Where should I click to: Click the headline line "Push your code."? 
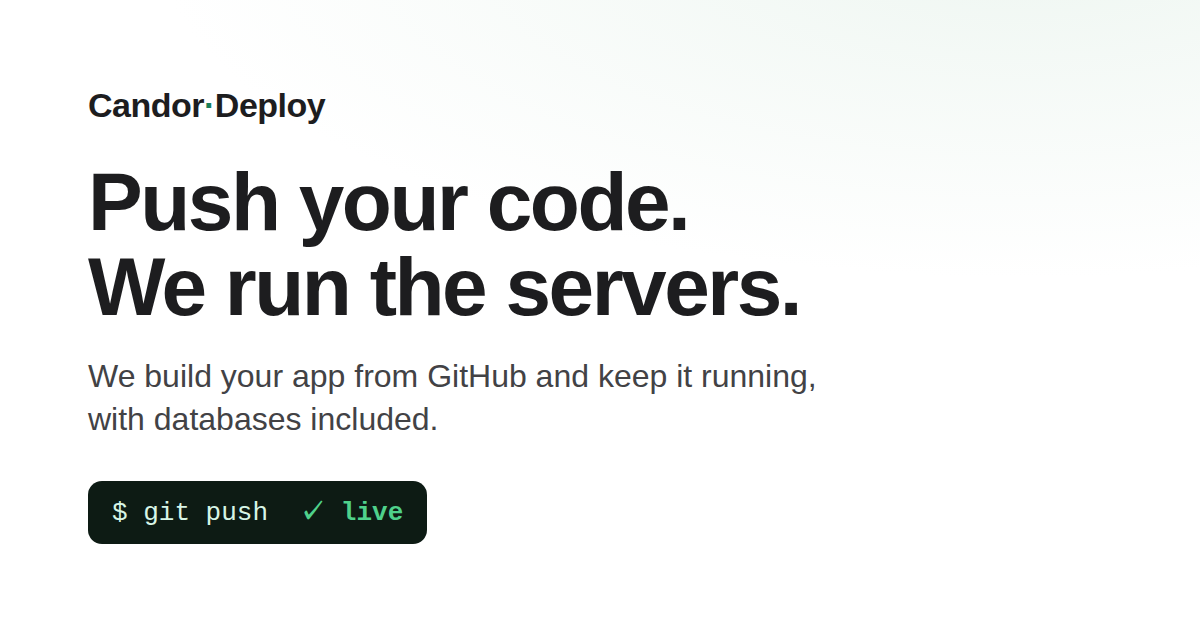[x=389, y=202]
